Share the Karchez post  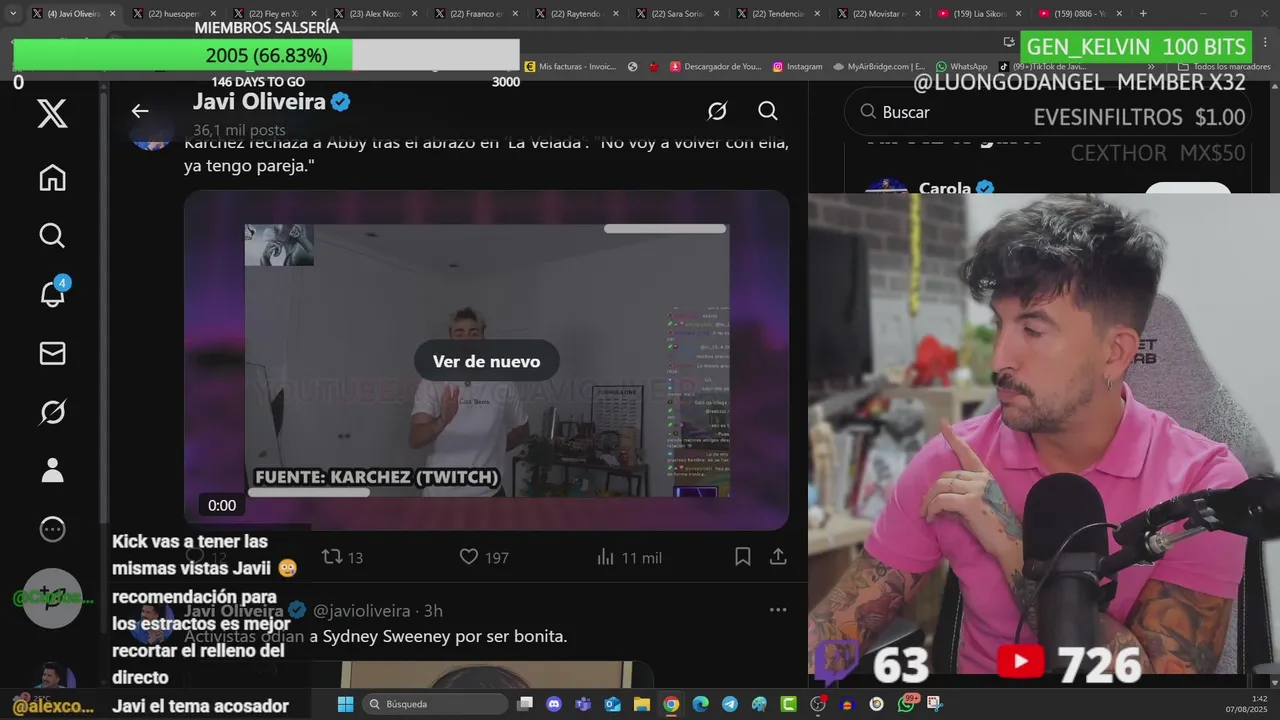[x=778, y=557]
